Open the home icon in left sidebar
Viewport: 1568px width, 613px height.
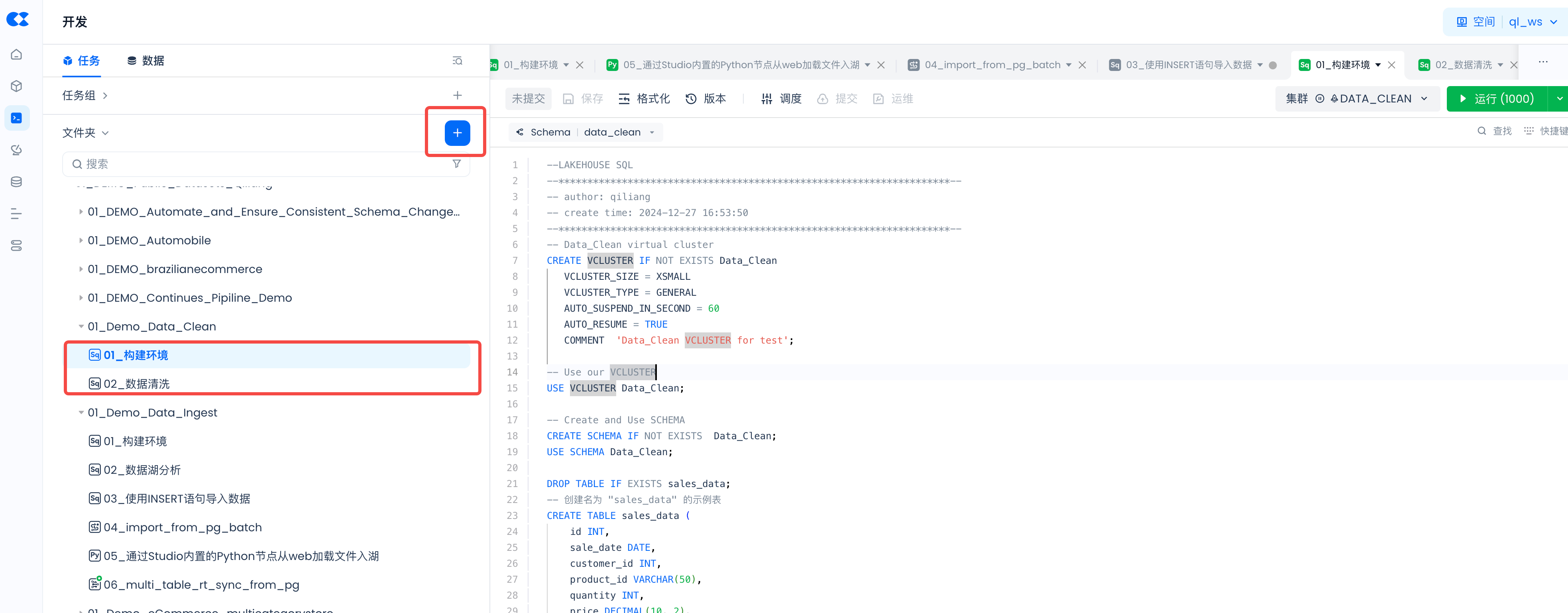16,54
